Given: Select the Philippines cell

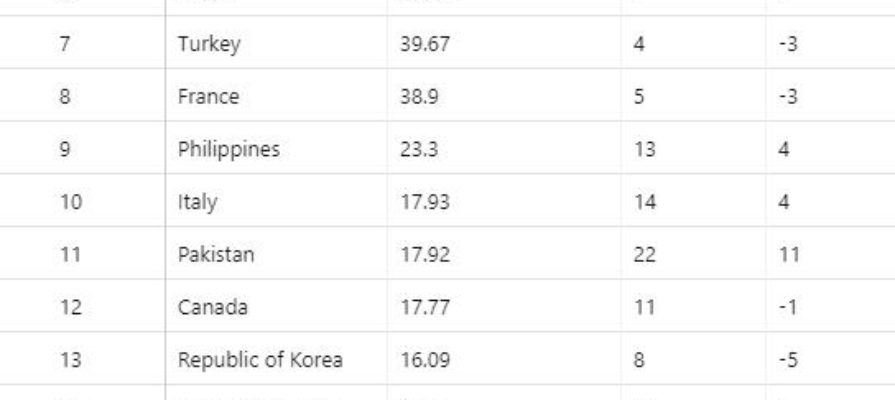Looking at the screenshot, I should pyautogui.click(x=276, y=148).
